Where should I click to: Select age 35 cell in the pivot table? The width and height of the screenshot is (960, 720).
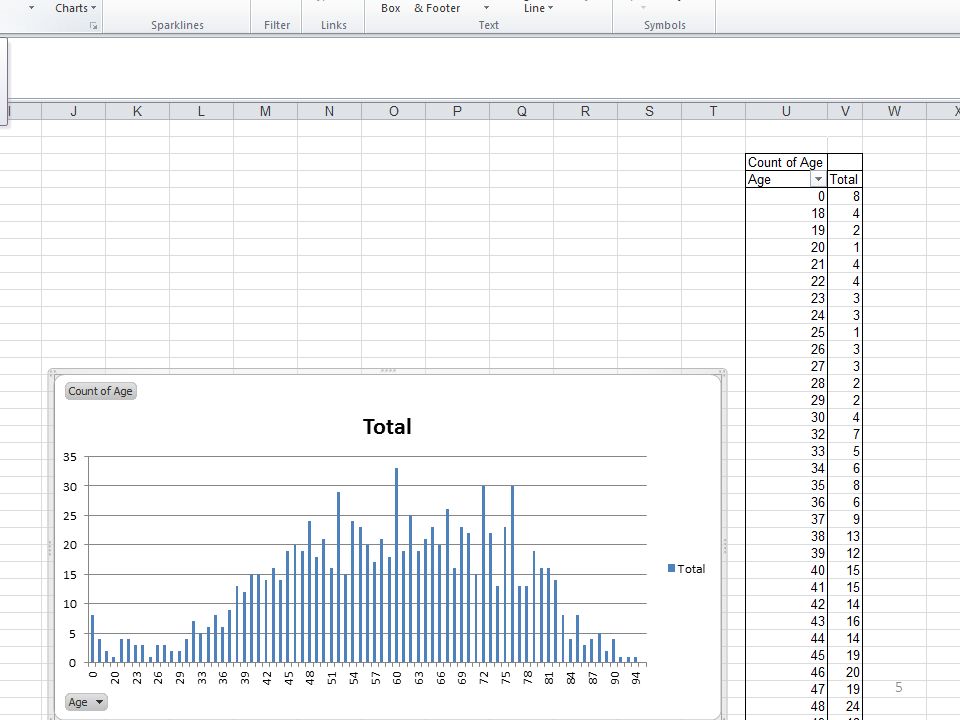786,486
